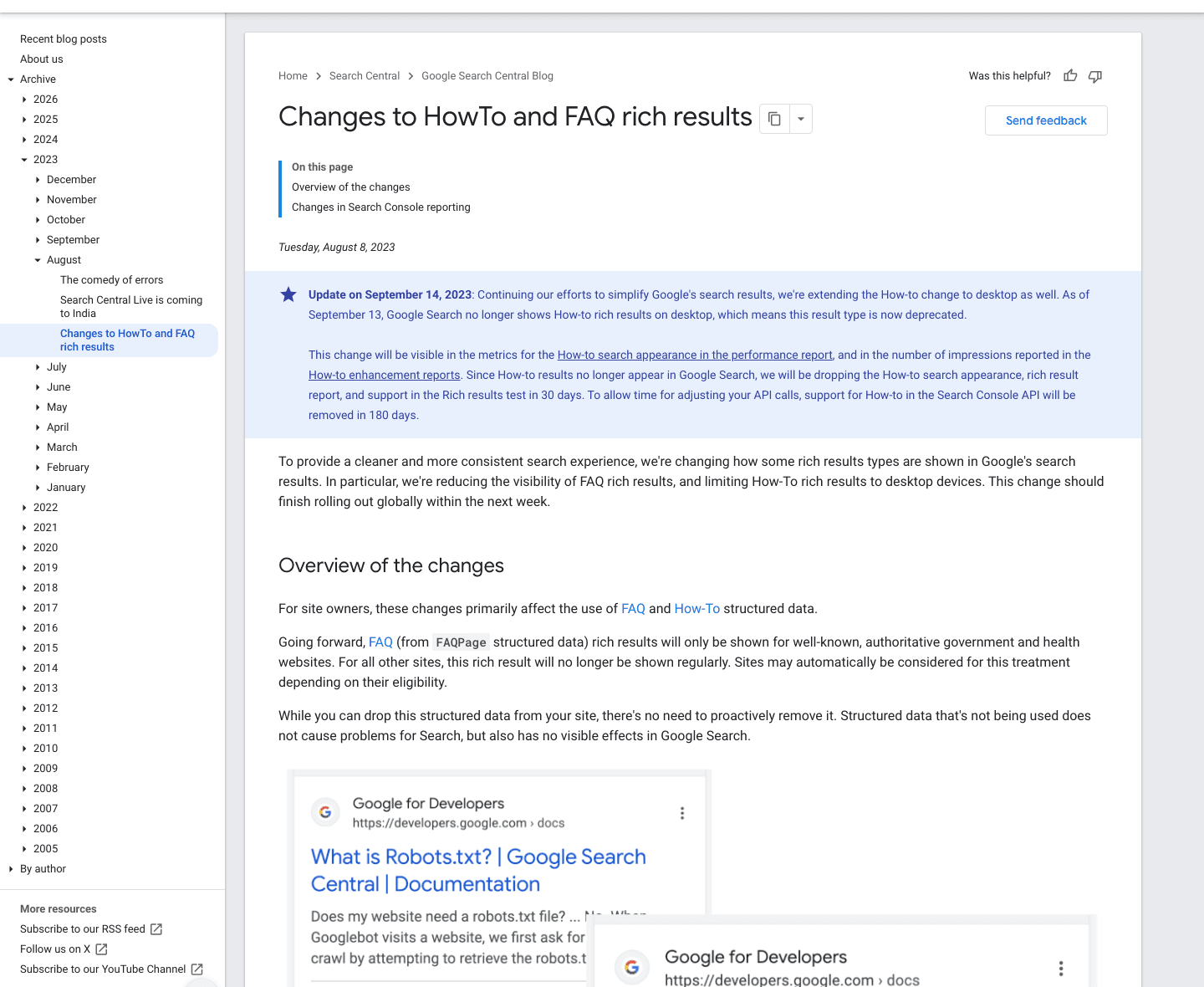
Task: Expand the February month list
Action: coord(38,468)
